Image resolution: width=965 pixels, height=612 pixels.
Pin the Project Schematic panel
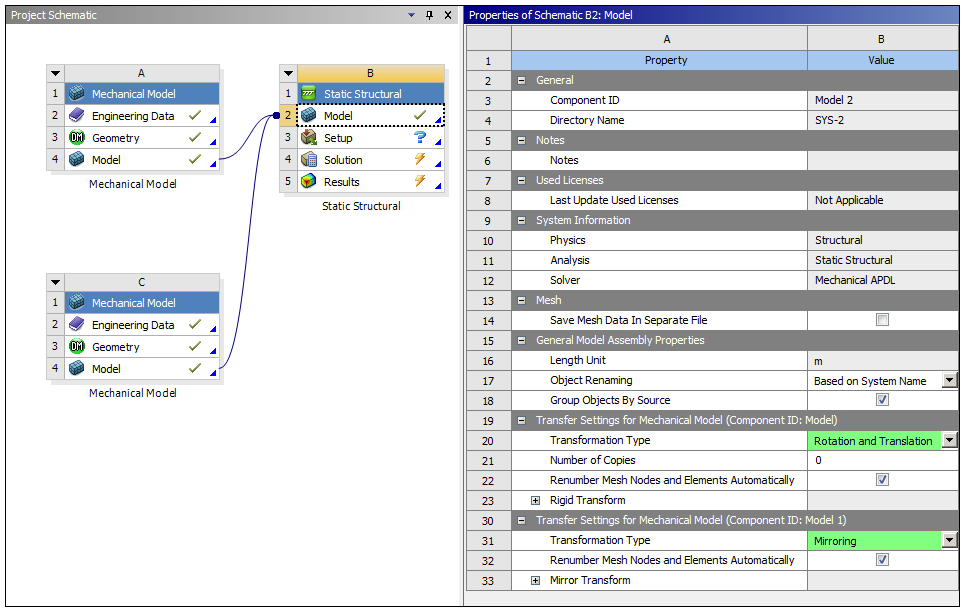(x=430, y=15)
